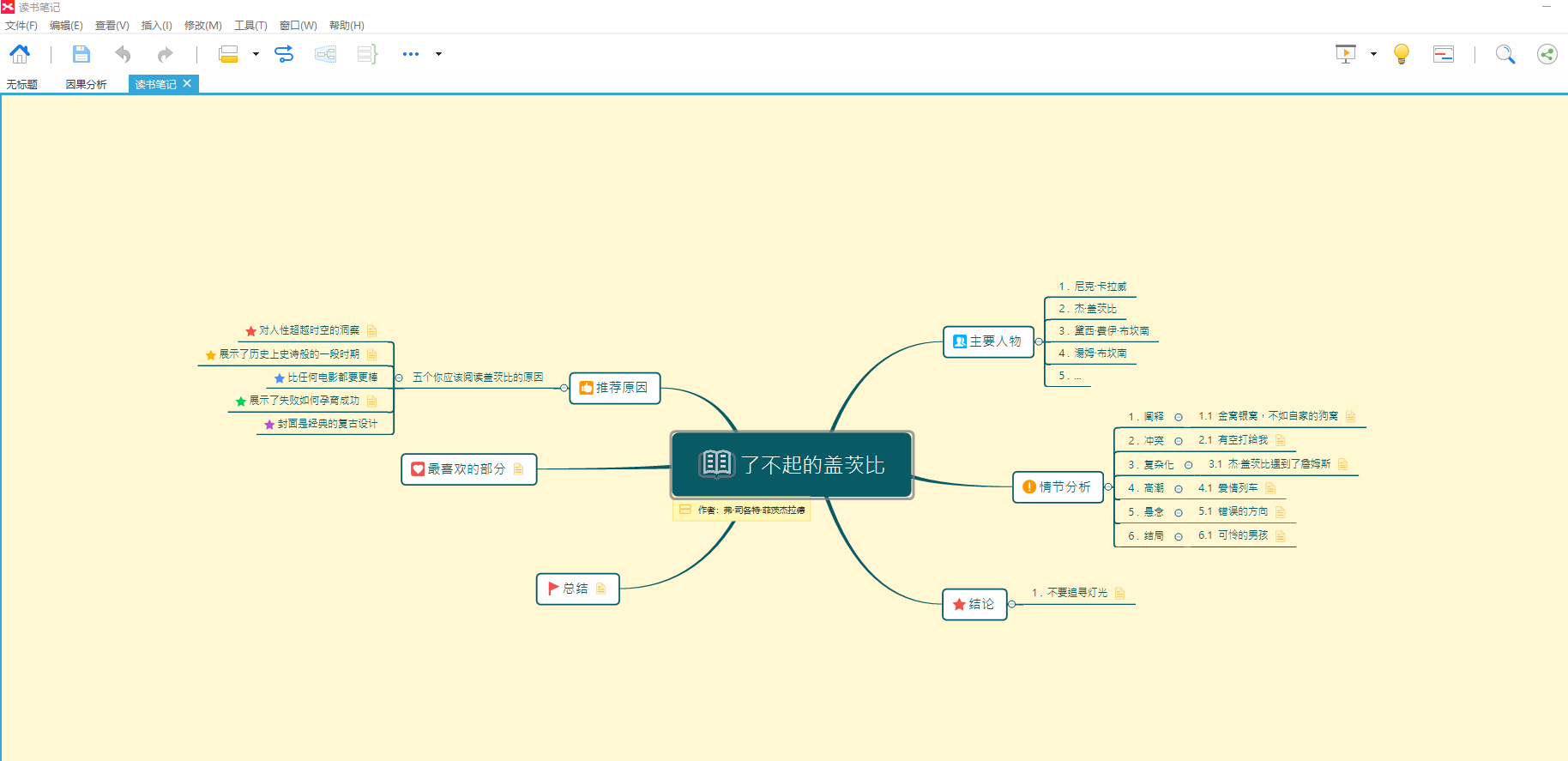Open note icon on 对人性超越时空的洞察

(371, 330)
